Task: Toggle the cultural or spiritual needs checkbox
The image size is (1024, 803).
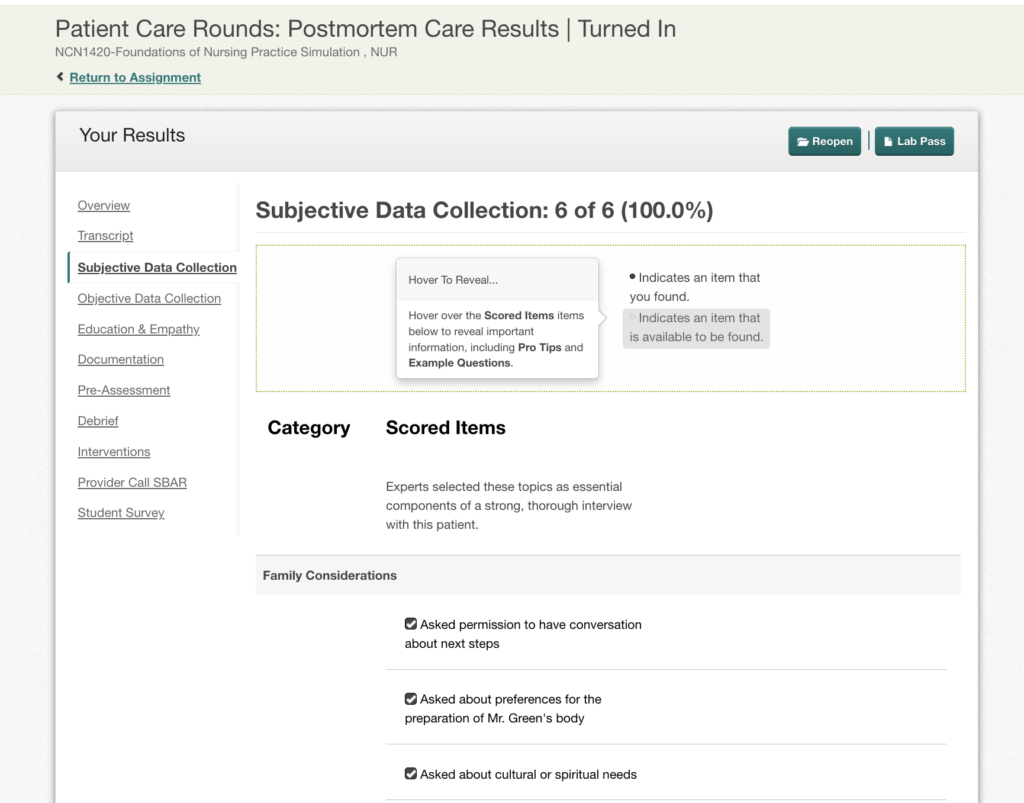Action: 411,774
